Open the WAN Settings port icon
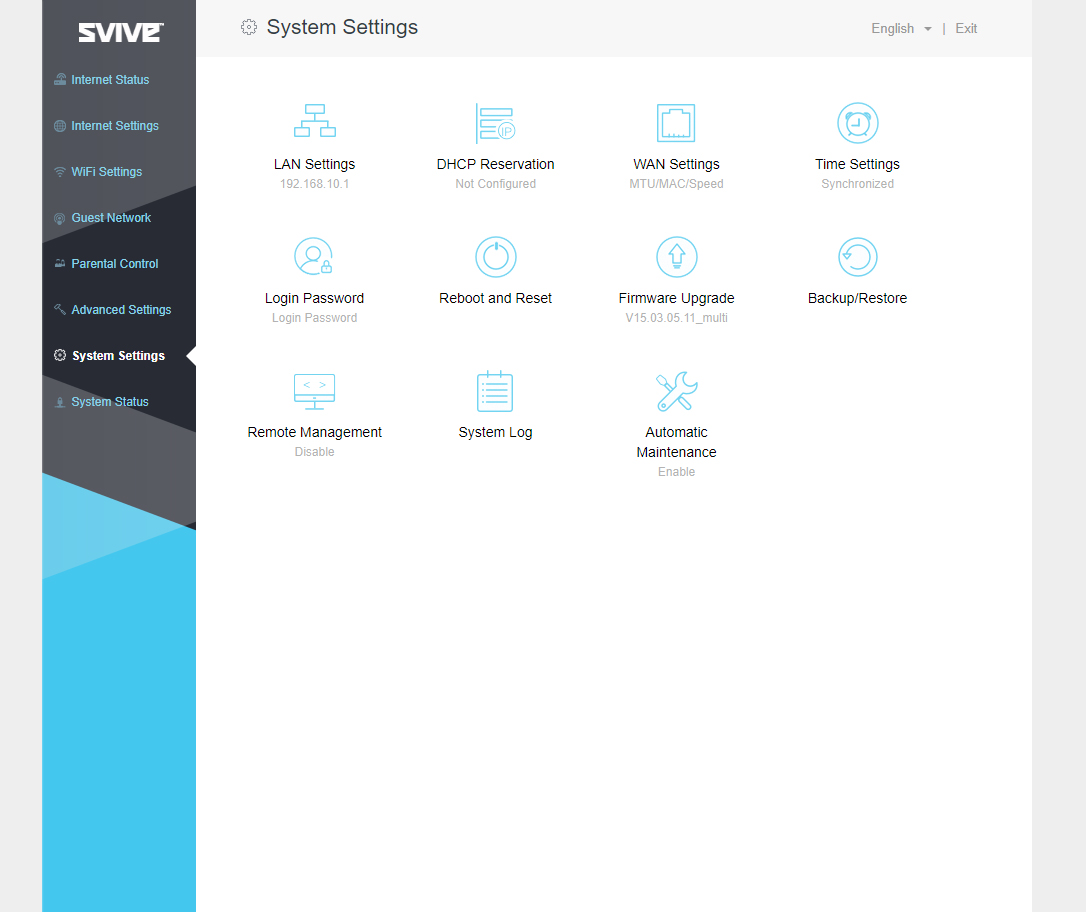1086x912 pixels. pyautogui.click(x=676, y=123)
